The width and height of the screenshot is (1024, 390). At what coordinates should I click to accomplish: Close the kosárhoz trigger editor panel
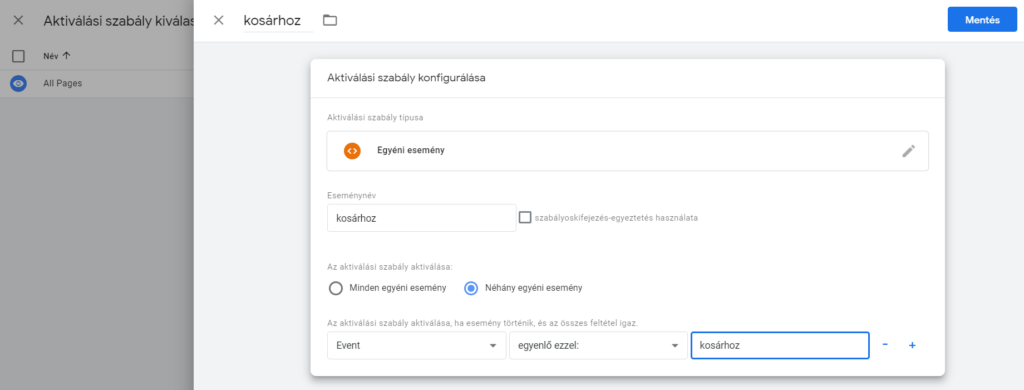point(219,20)
